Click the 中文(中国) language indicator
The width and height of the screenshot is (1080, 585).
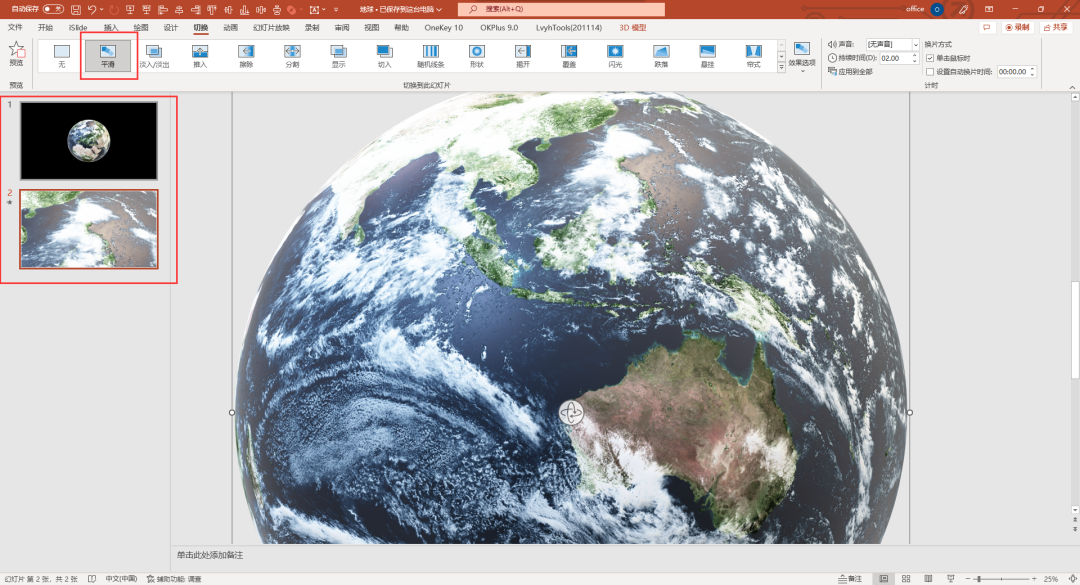(x=121, y=579)
